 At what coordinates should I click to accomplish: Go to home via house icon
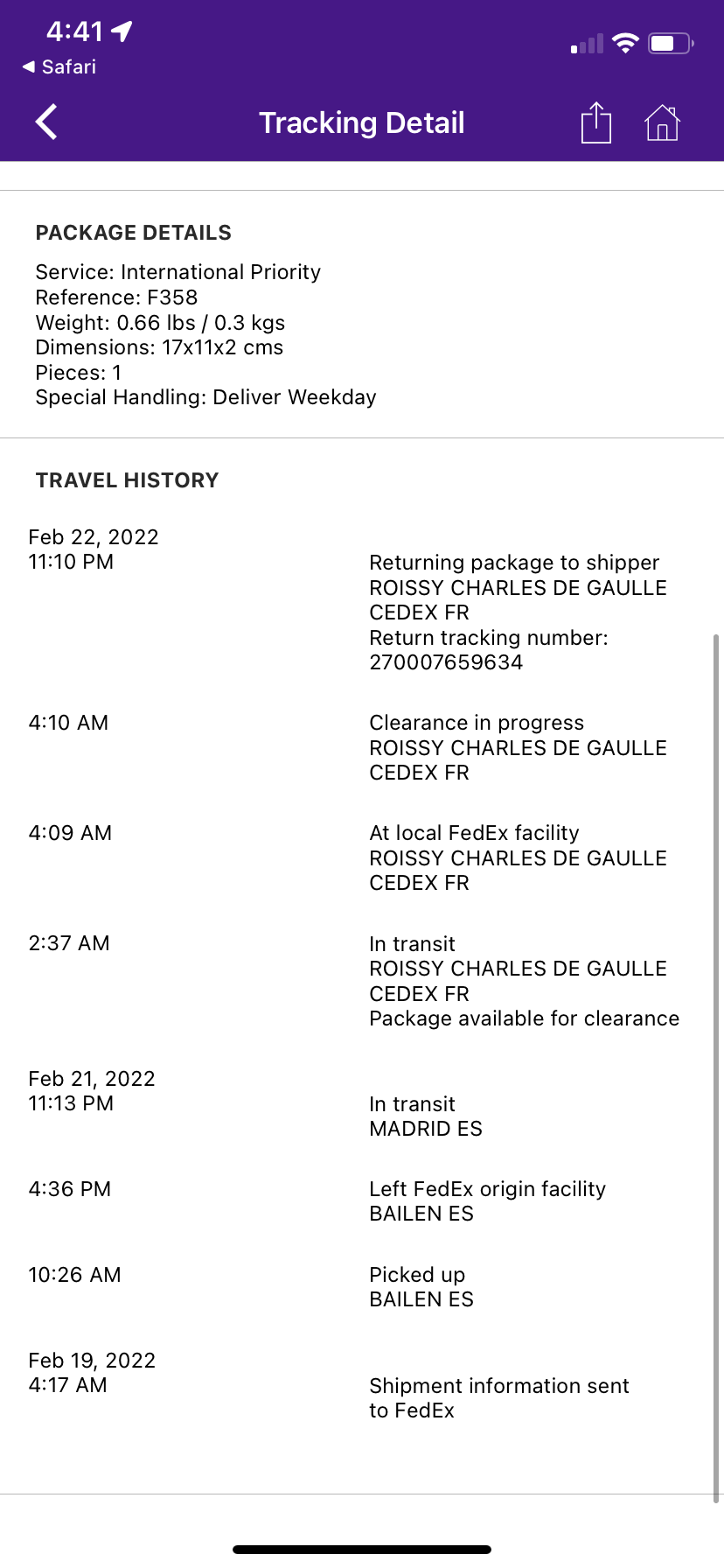(662, 122)
